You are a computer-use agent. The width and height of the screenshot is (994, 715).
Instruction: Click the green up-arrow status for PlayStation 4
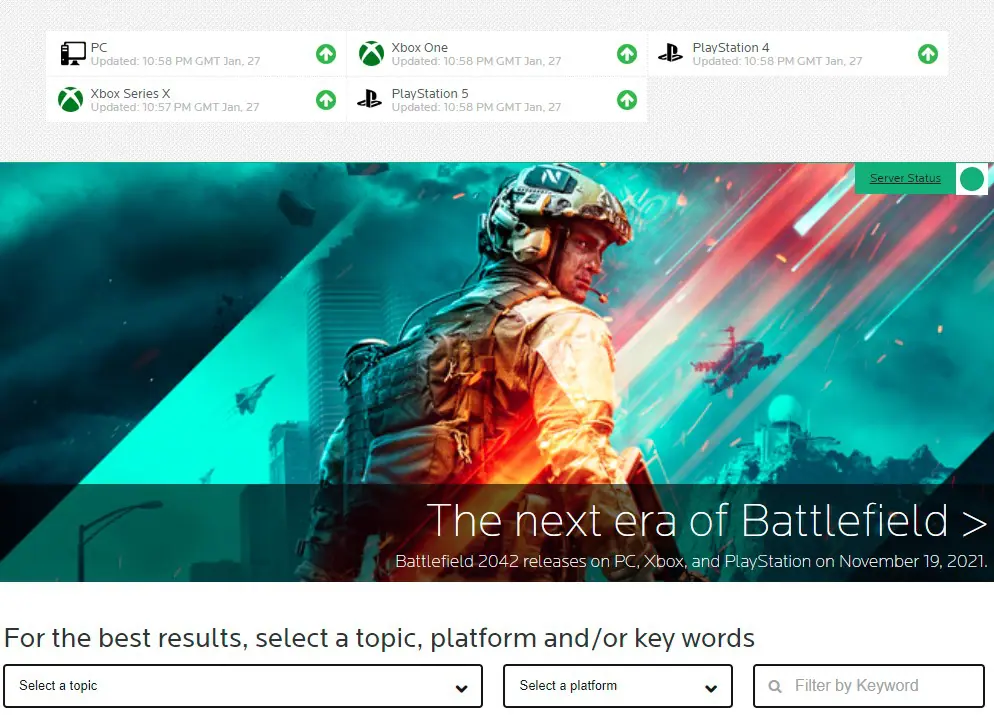pos(928,54)
